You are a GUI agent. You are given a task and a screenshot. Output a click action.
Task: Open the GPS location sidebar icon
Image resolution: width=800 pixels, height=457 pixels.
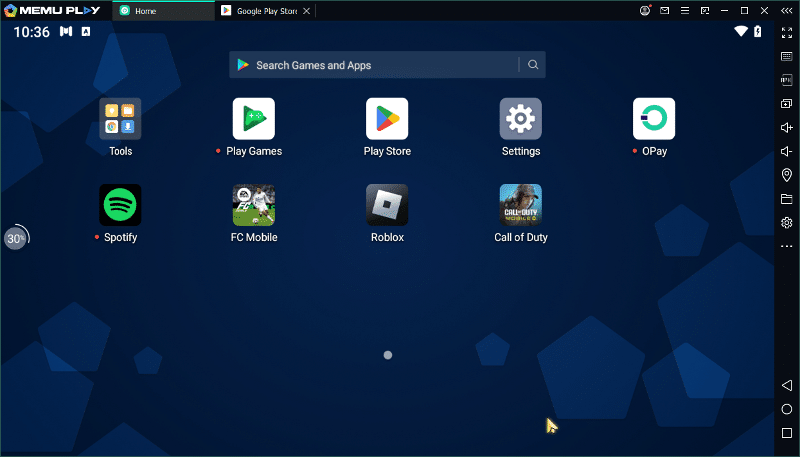787,175
